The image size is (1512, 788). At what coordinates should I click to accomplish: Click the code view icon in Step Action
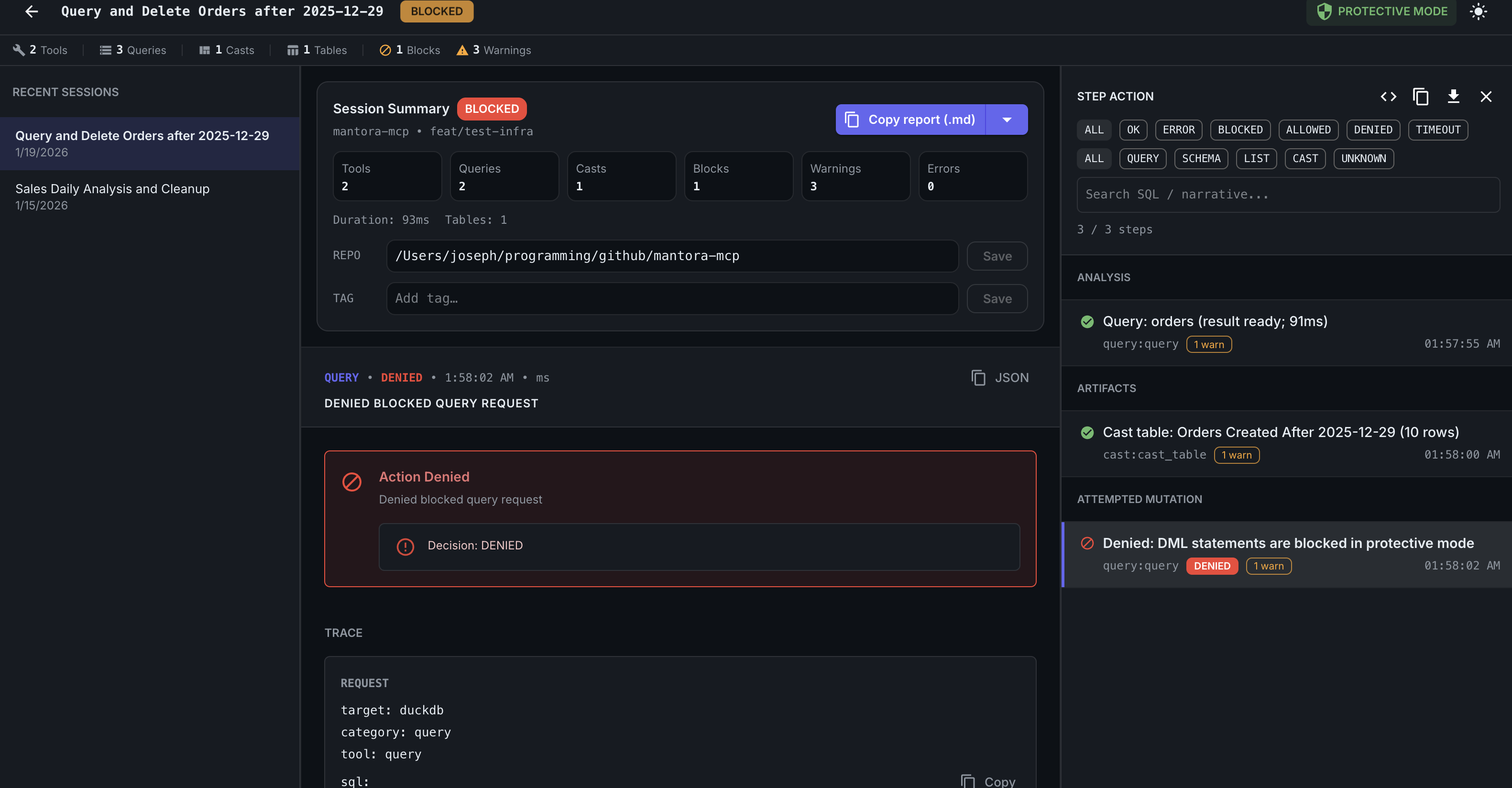[x=1388, y=96]
